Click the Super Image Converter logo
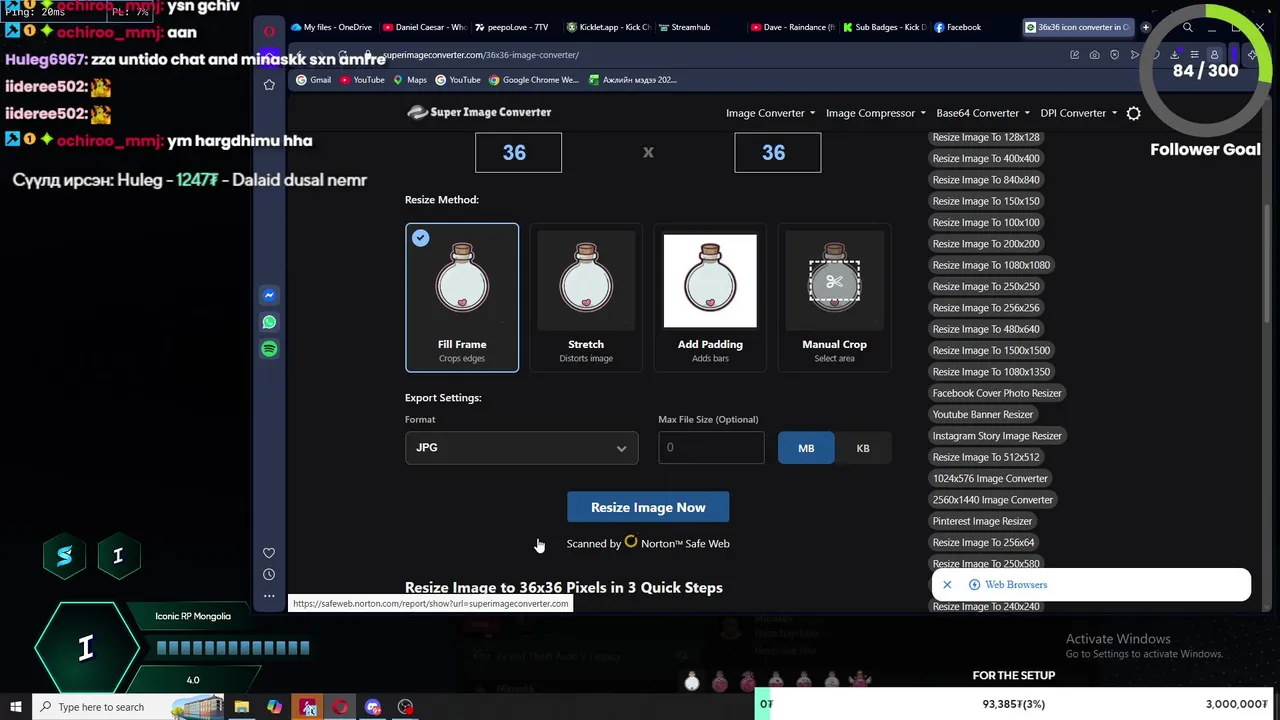The image size is (1280, 720). 479,112
